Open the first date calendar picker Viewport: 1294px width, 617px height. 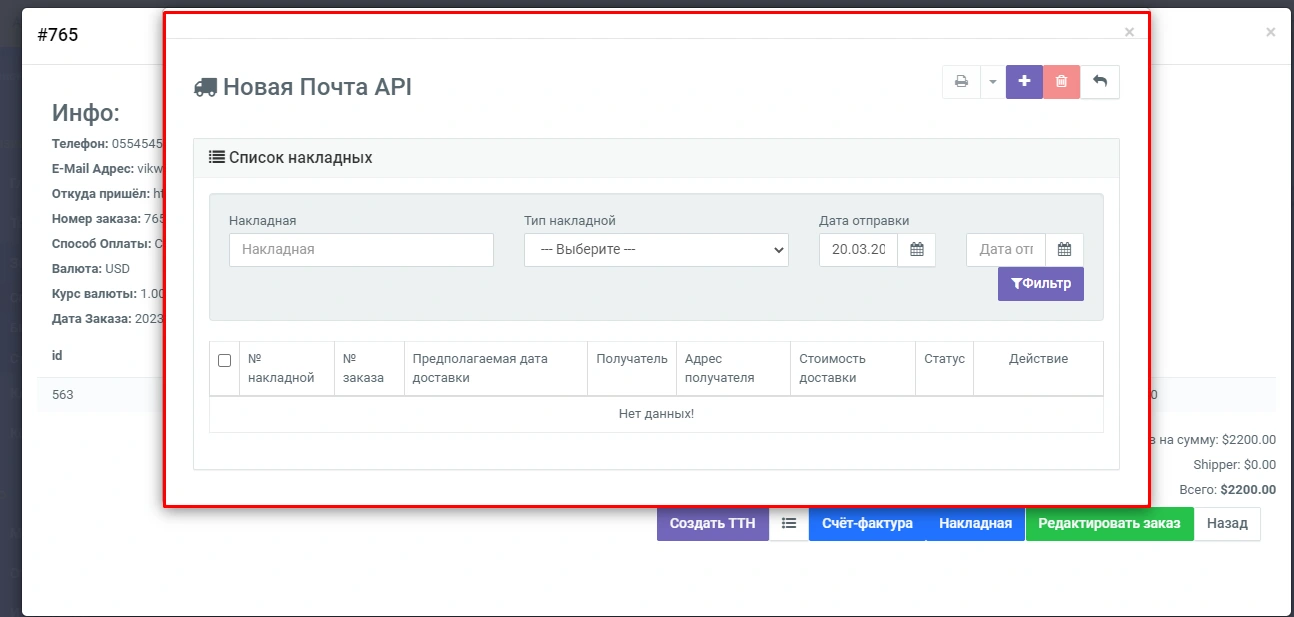(916, 250)
